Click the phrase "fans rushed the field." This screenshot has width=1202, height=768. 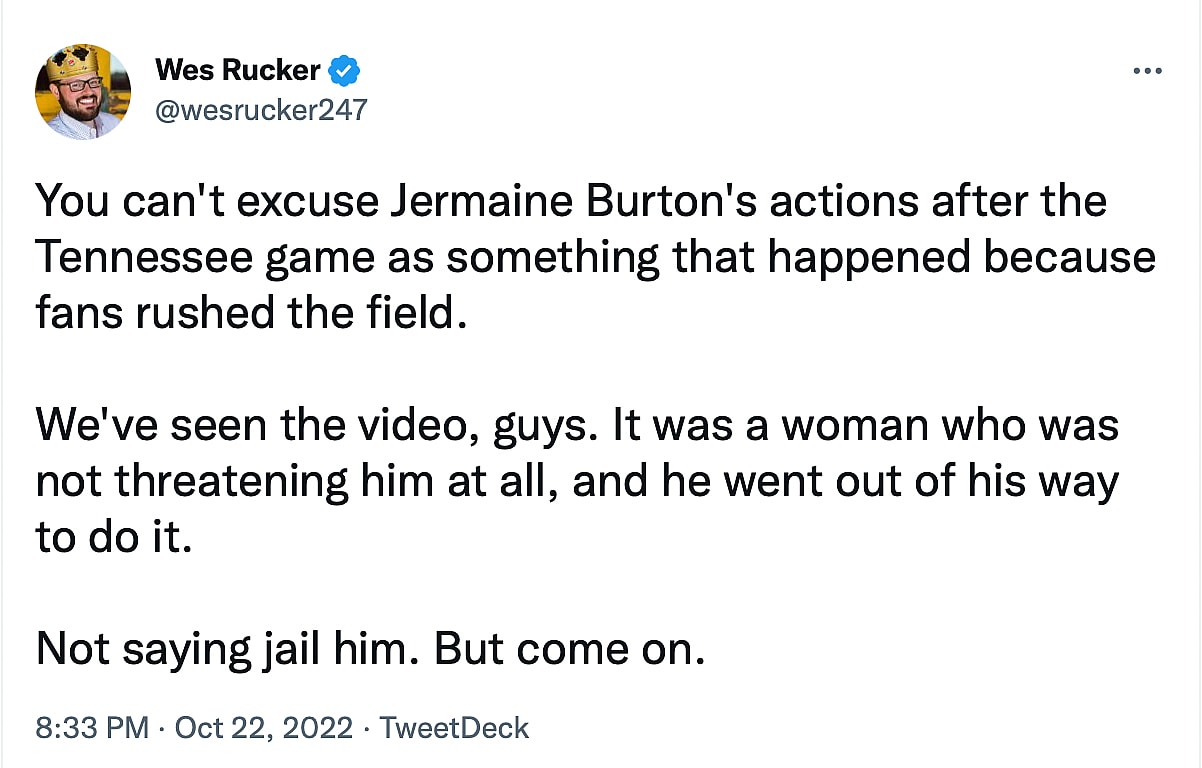252,313
